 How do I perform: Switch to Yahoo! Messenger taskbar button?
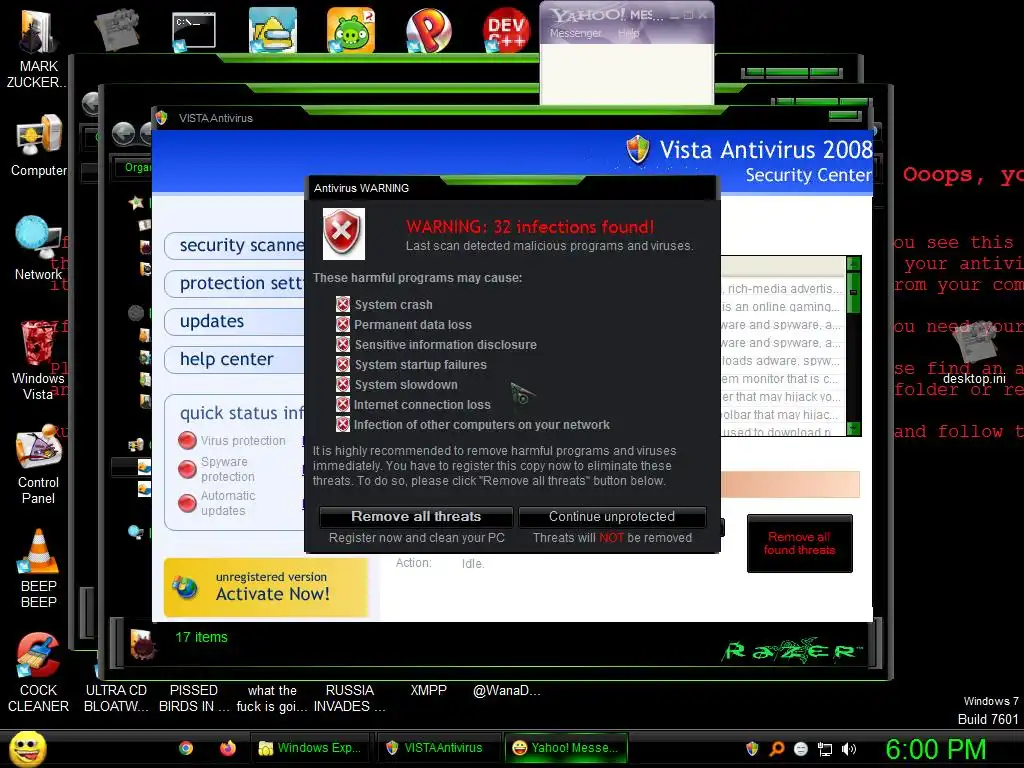(565, 748)
